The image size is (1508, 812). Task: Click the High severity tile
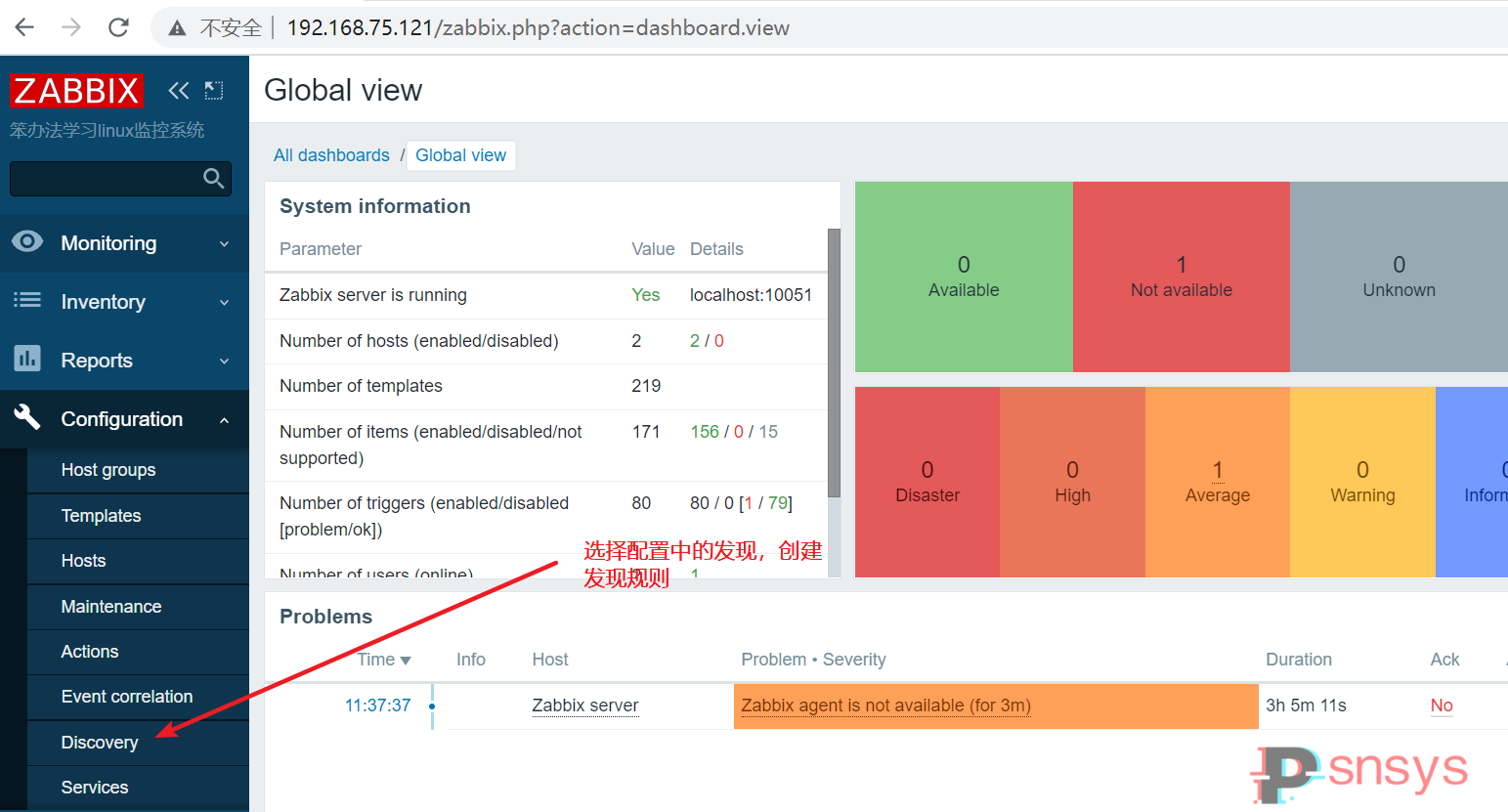[1072, 482]
